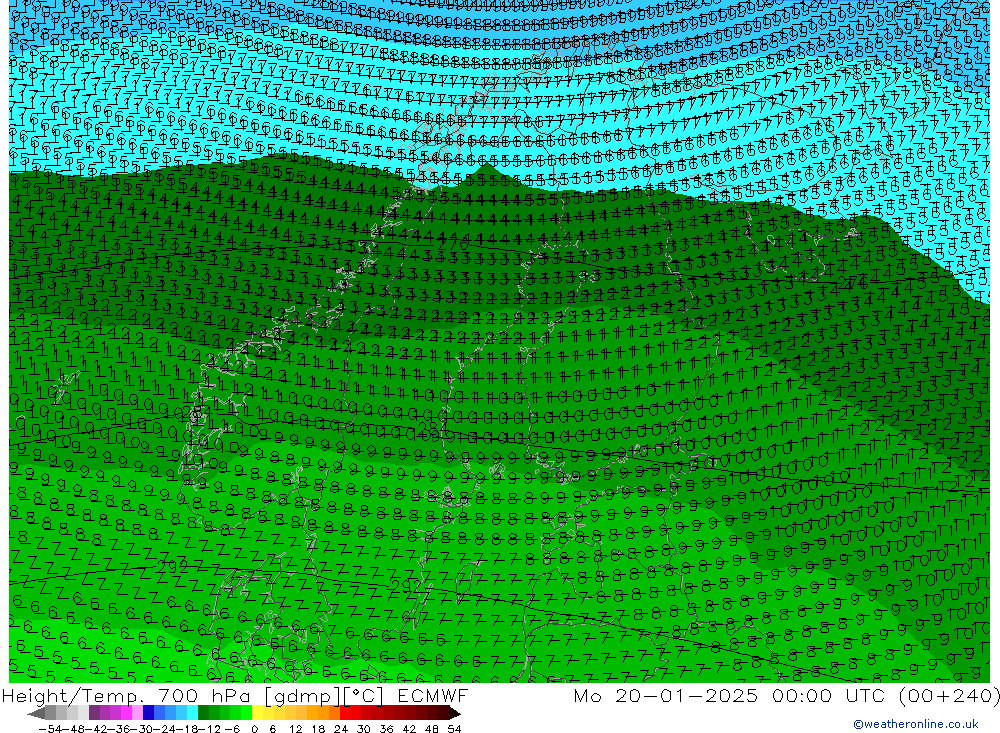This screenshot has width=1000, height=733.
Task: Pick the orange 18 degree legend swatch
Action: [x=323, y=712]
